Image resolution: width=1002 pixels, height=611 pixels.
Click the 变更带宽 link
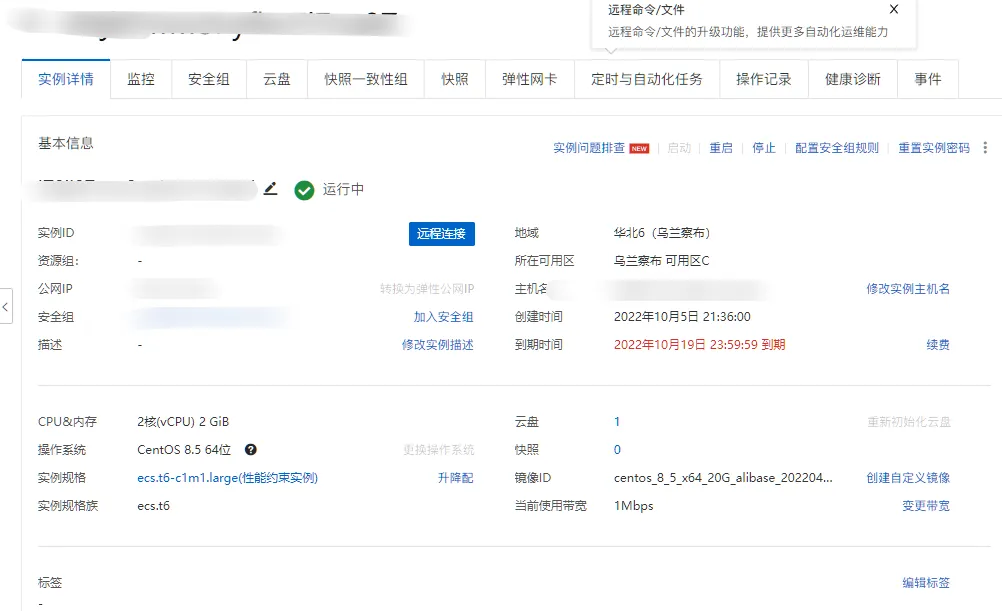point(925,506)
